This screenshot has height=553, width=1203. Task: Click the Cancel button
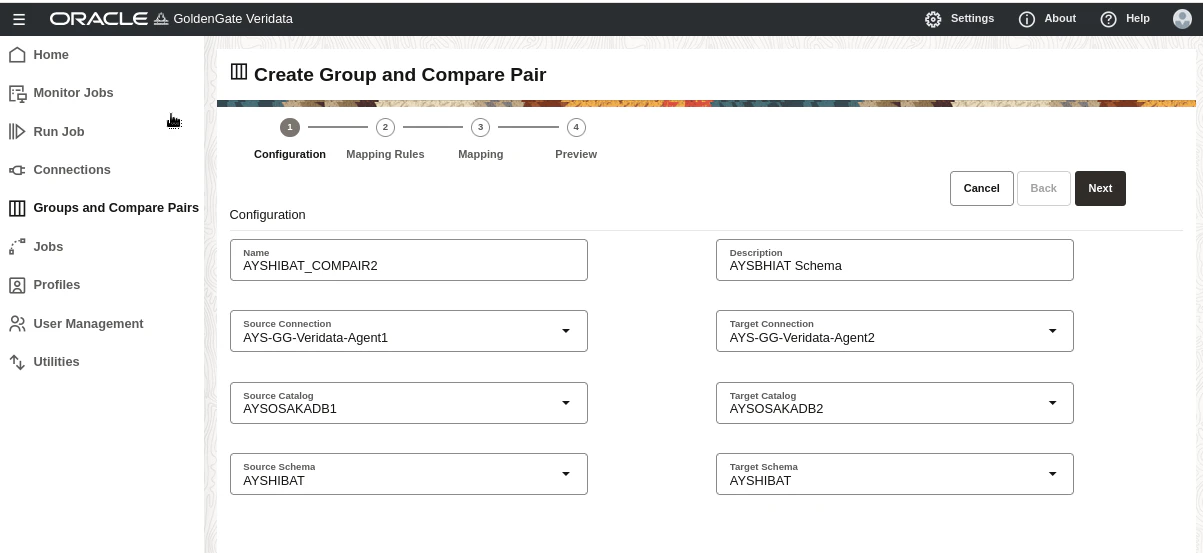pyautogui.click(x=981, y=188)
